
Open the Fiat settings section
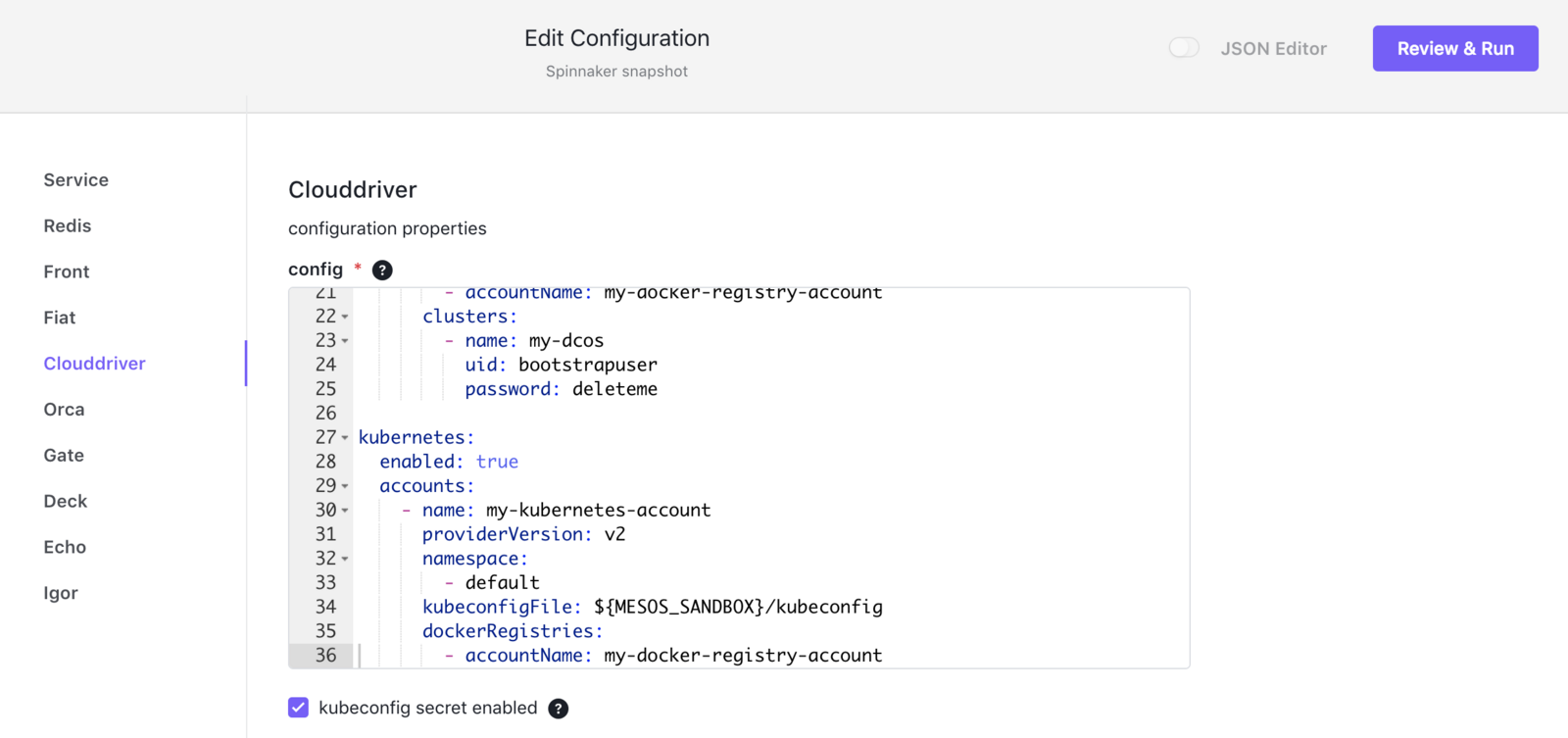pos(60,318)
